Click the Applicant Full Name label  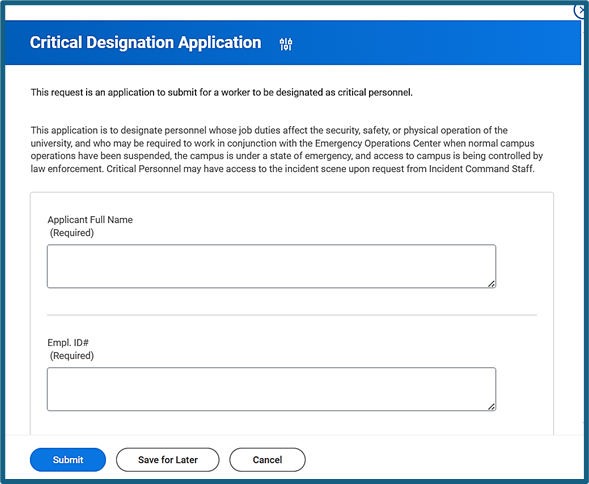pos(90,220)
